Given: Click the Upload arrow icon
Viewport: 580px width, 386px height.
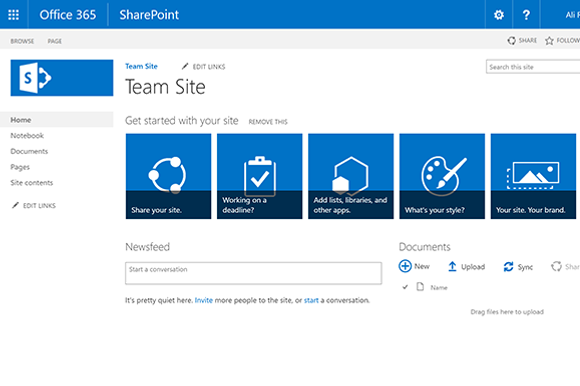Looking at the screenshot, I should click(452, 266).
